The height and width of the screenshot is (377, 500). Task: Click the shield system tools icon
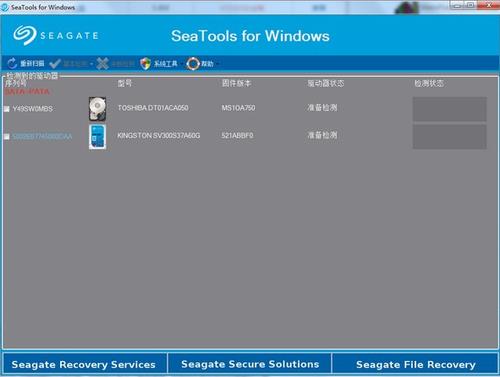coord(145,63)
